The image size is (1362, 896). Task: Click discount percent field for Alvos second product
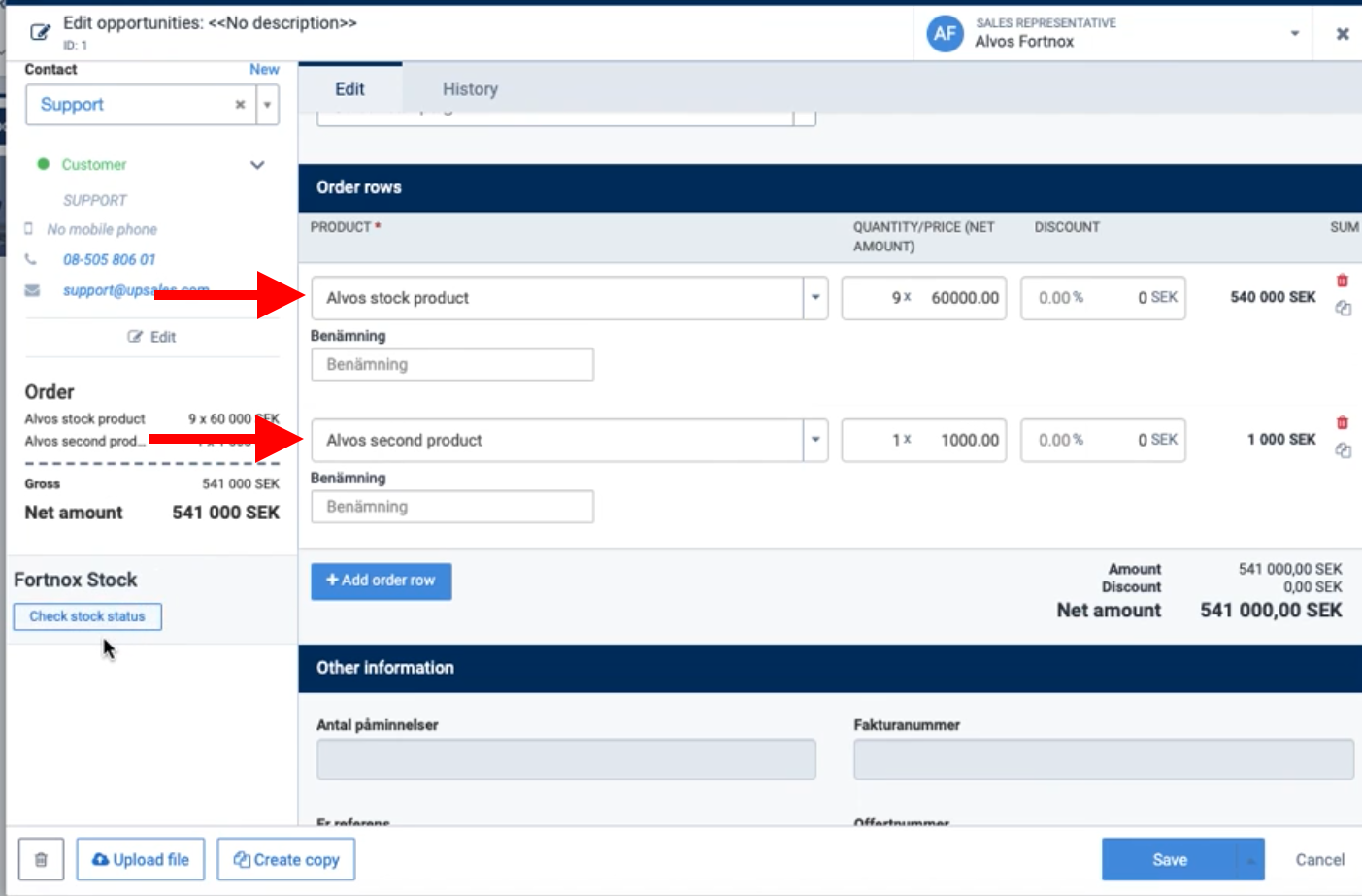(x=1060, y=440)
